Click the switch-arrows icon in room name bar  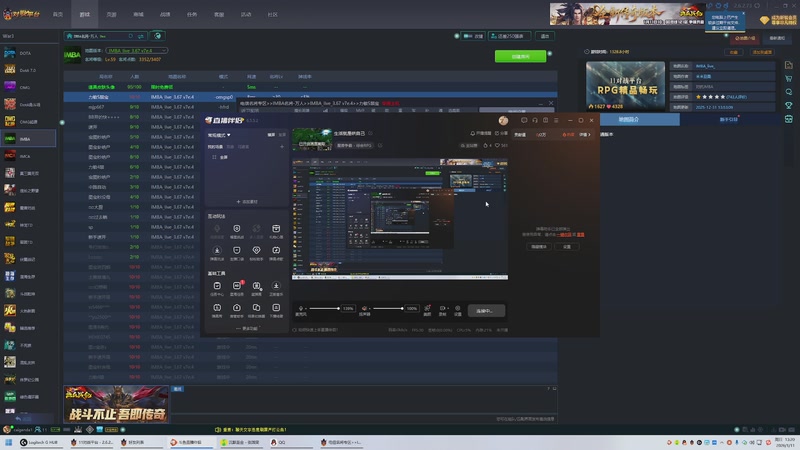click(x=140, y=36)
